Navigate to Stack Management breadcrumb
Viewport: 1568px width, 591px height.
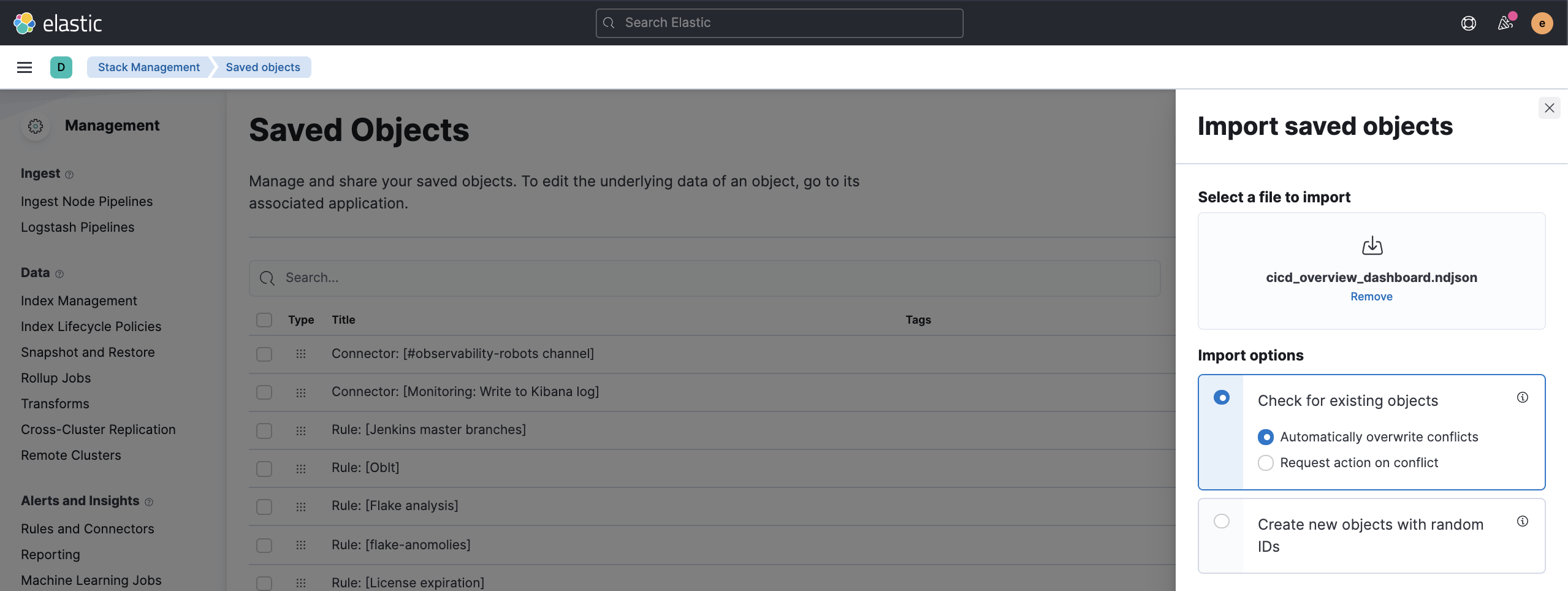[x=148, y=67]
